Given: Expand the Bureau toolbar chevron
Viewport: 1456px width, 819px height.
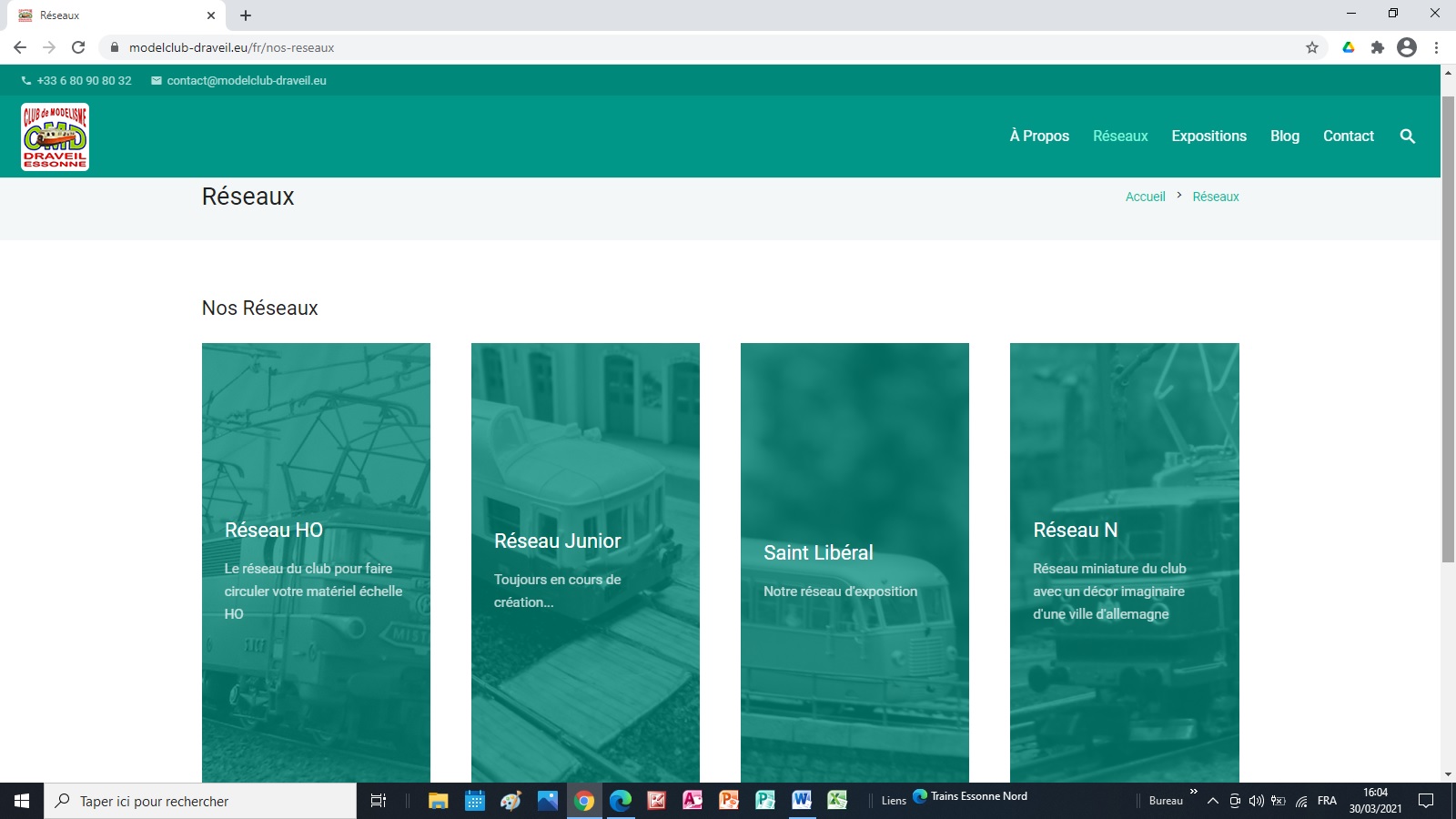Looking at the screenshot, I should [x=1193, y=792].
